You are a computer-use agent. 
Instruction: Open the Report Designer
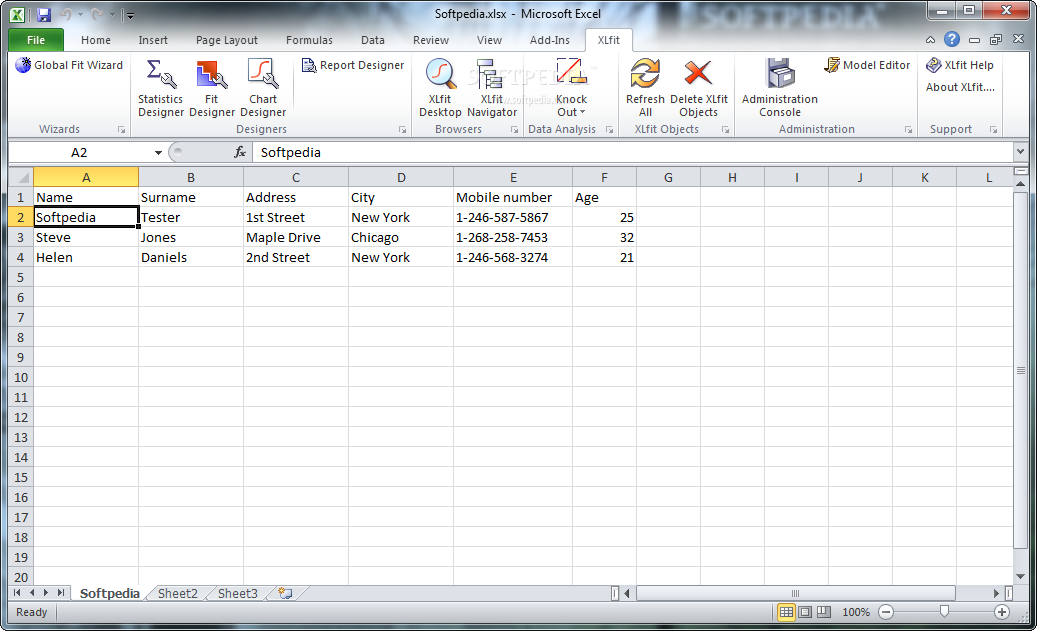pos(353,65)
